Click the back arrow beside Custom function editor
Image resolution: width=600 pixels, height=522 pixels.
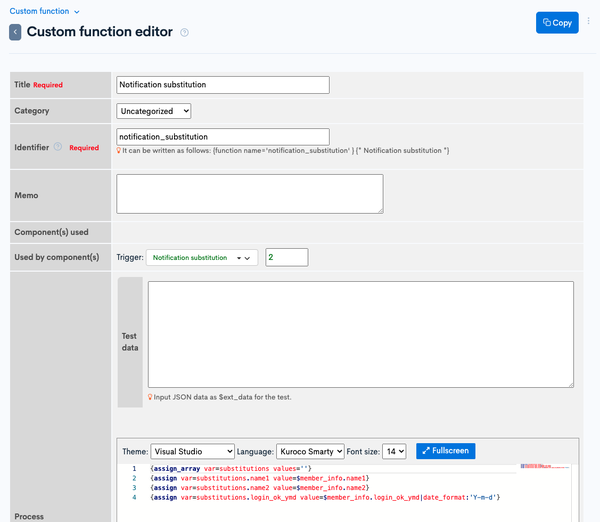tap(15, 32)
